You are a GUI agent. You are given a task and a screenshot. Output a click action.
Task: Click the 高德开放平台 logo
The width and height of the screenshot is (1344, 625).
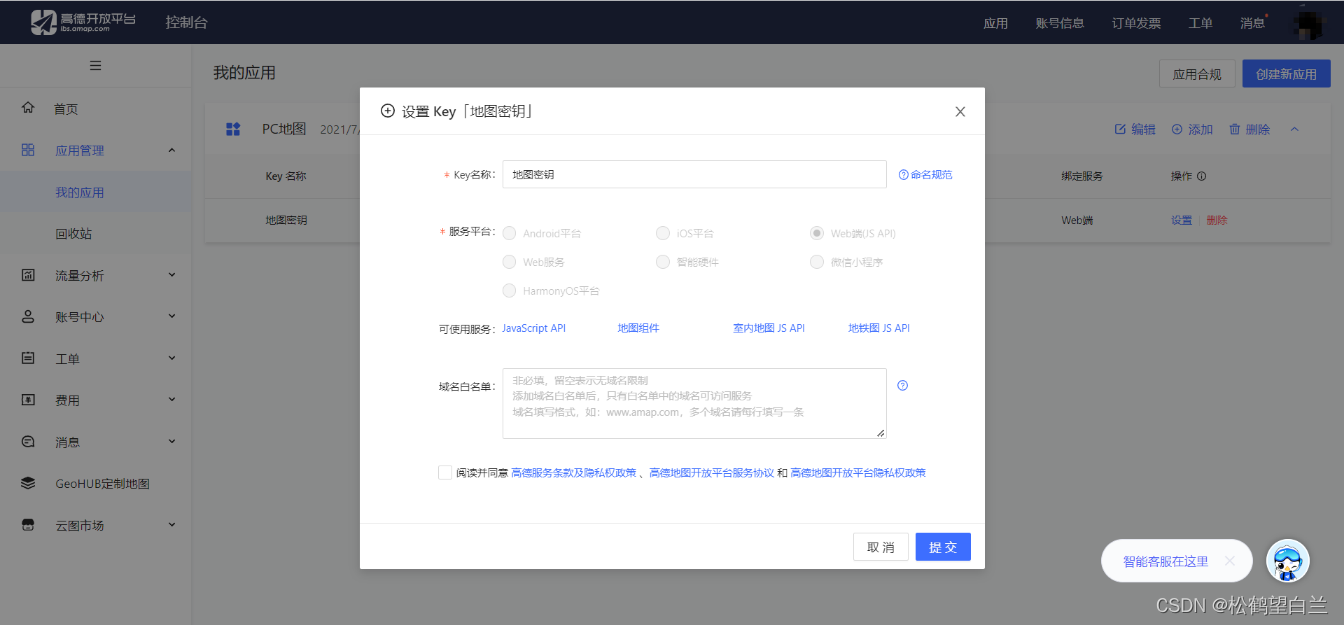tap(82, 22)
